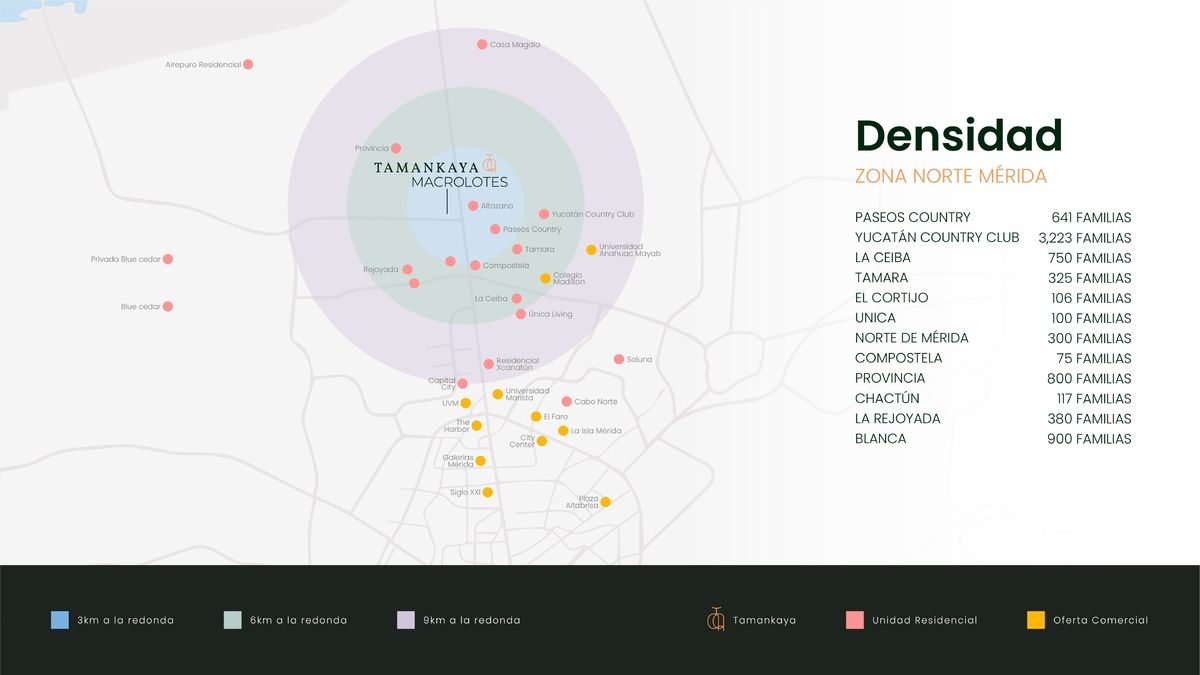This screenshot has height=675, width=1200.
Task: Click the yellow Oferta Comercial legend swatch
Action: click(1036, 620)
